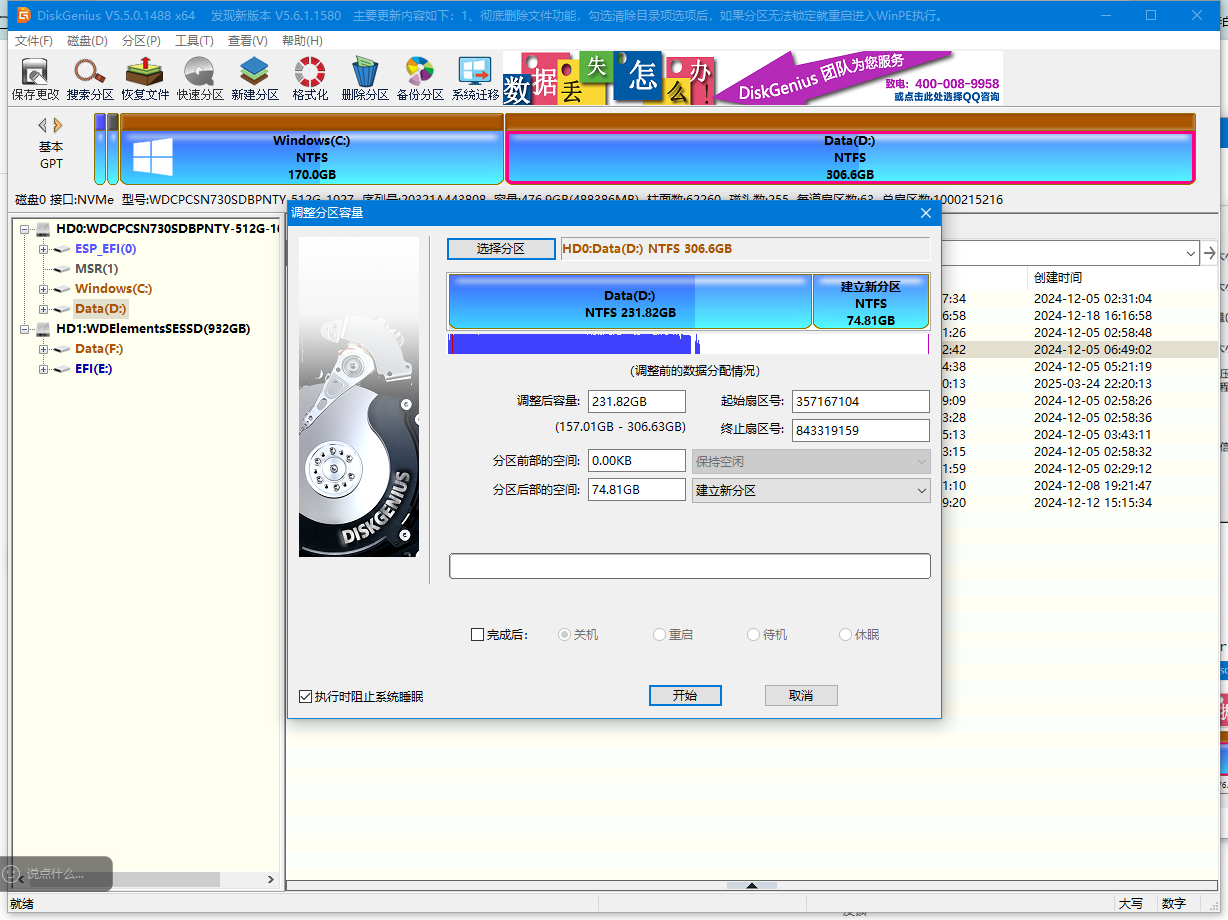
Task: Open the 备份分区 tool
Action: [x=420, y=79]
